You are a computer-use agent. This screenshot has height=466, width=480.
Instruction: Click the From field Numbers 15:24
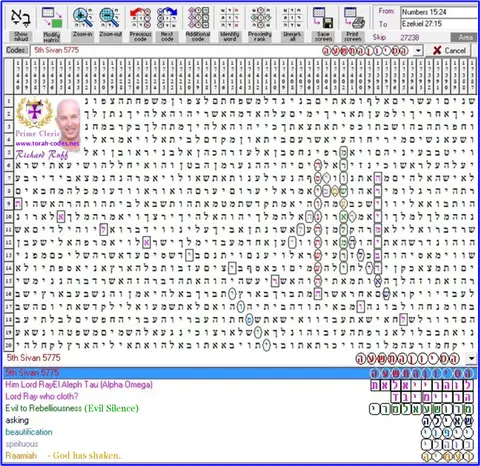pyautogui.click(x=439, y=12)
